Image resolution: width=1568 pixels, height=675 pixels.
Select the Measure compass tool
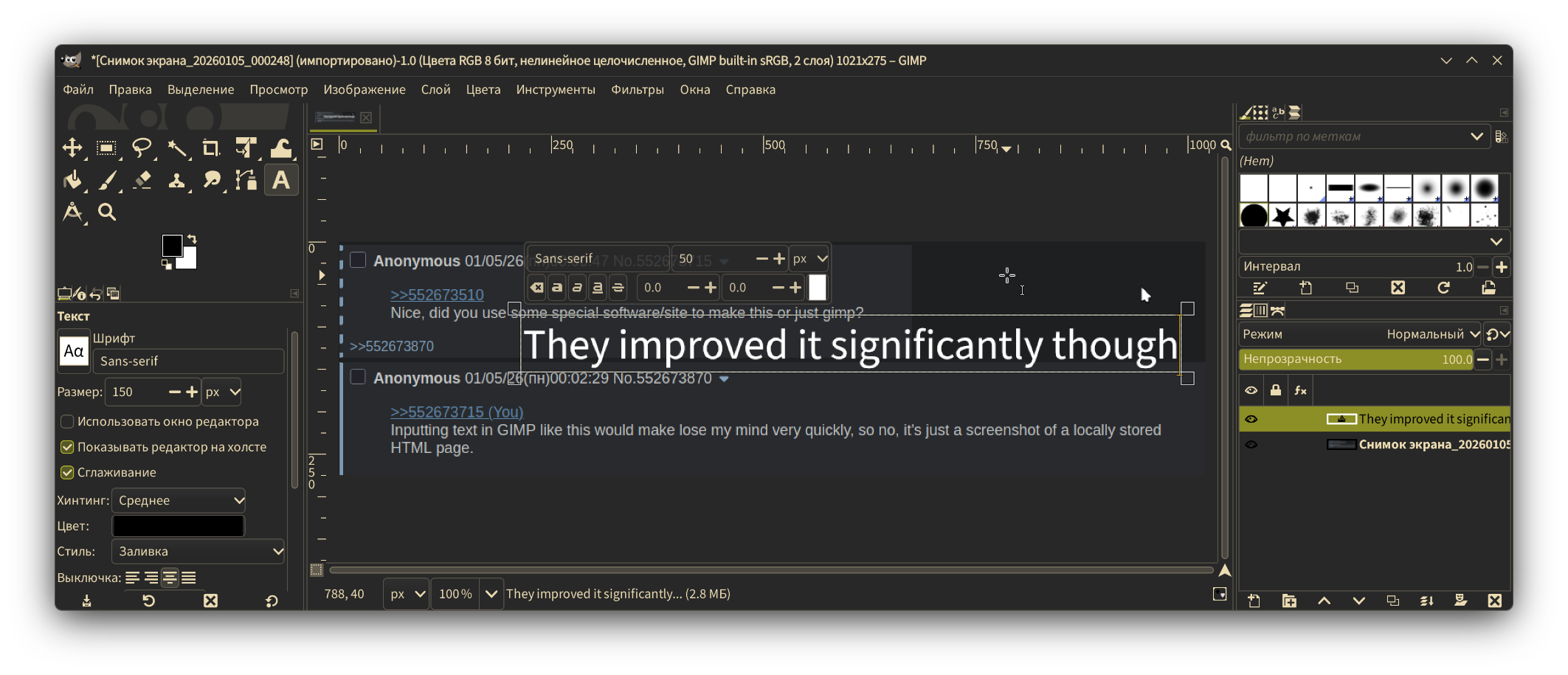(72, 212)
